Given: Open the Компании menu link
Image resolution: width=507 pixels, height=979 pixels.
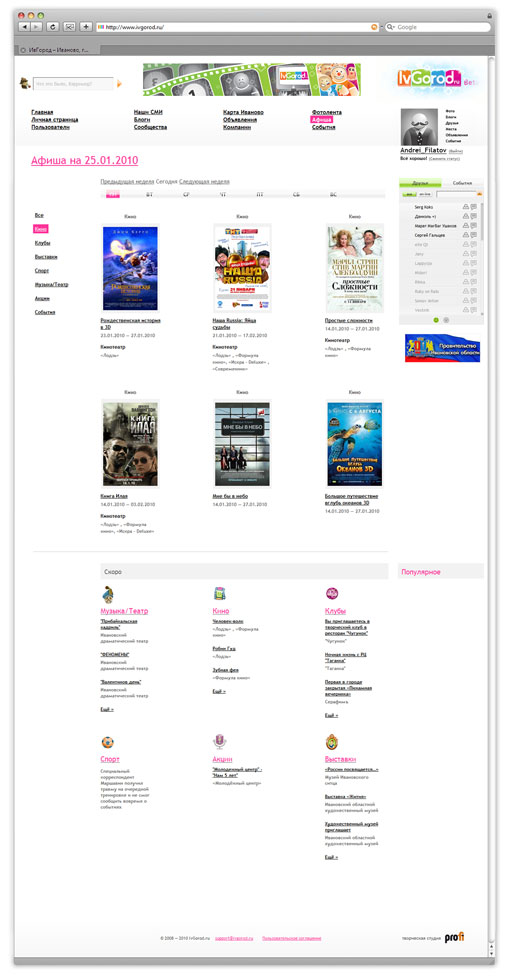Looking at the screenshot, I should click(237, 127).
